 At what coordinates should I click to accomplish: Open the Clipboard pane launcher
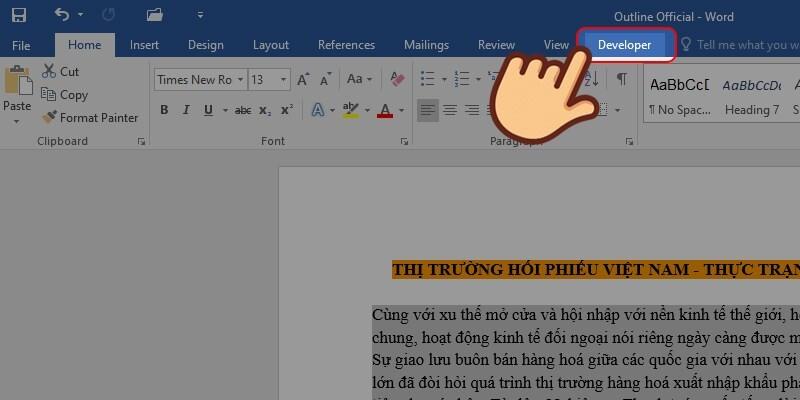[141, 142]
